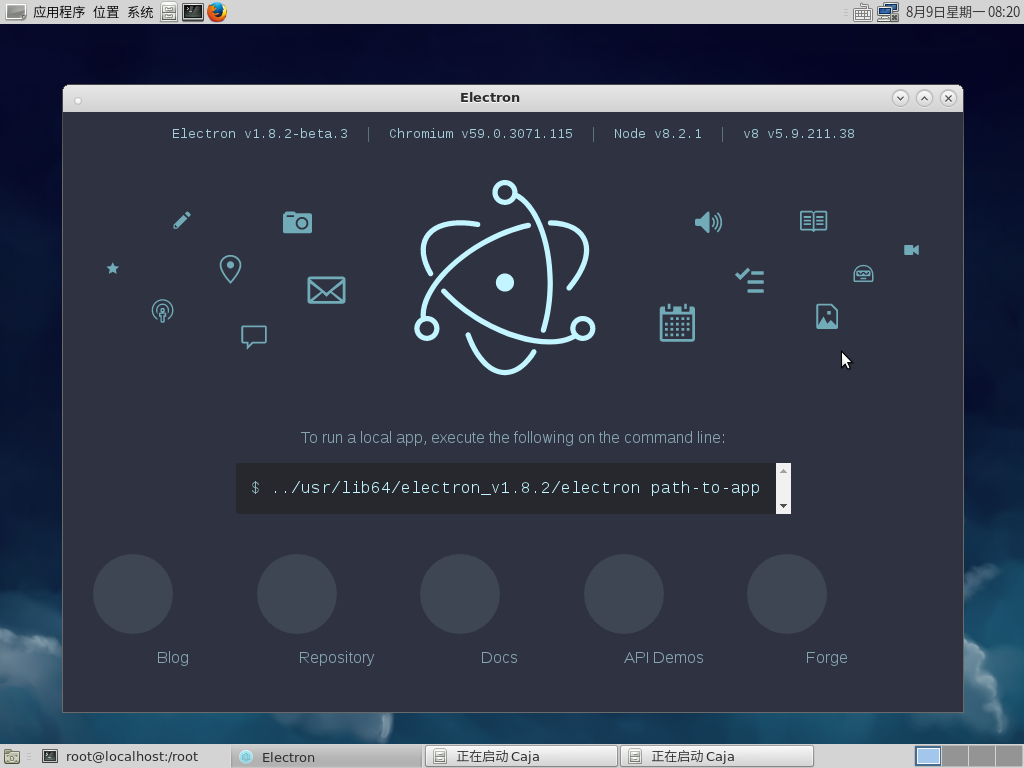Switch to the second workspace
Screen dimensions: 1024x768
point(955,756)
